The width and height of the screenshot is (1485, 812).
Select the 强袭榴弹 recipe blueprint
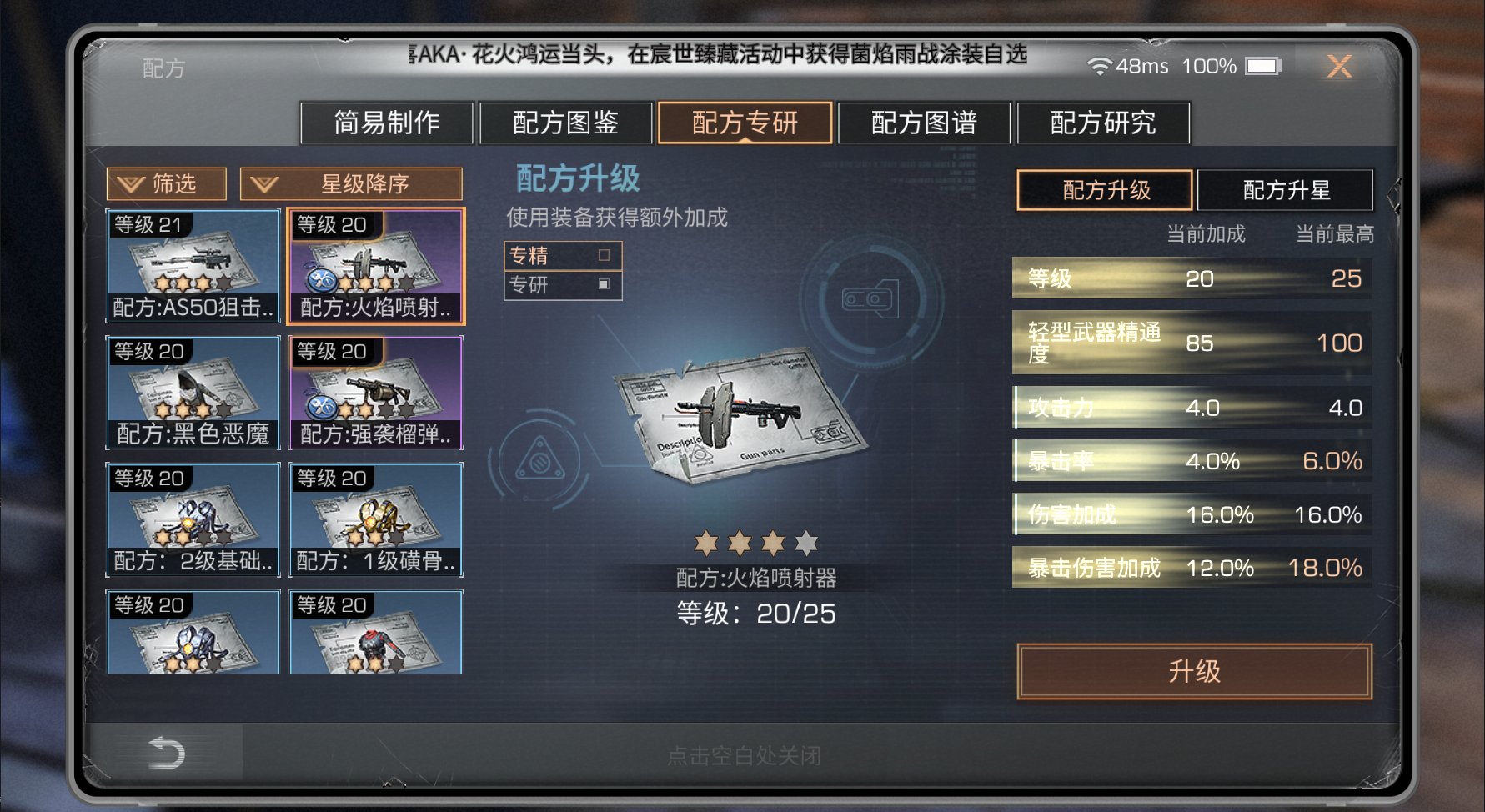(375, 393)
